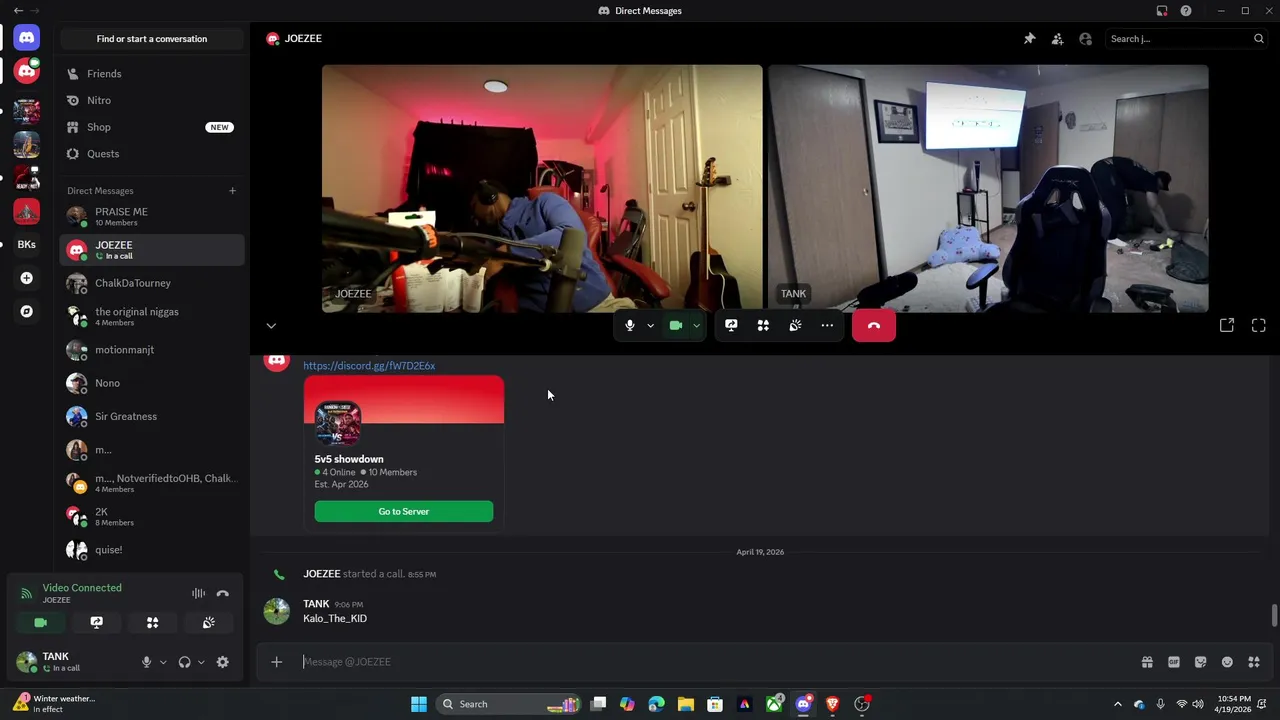Open the Friends tab
The width and height of the screenshot is (1280, 720).
pyautogui.click(x=152, y=74)
